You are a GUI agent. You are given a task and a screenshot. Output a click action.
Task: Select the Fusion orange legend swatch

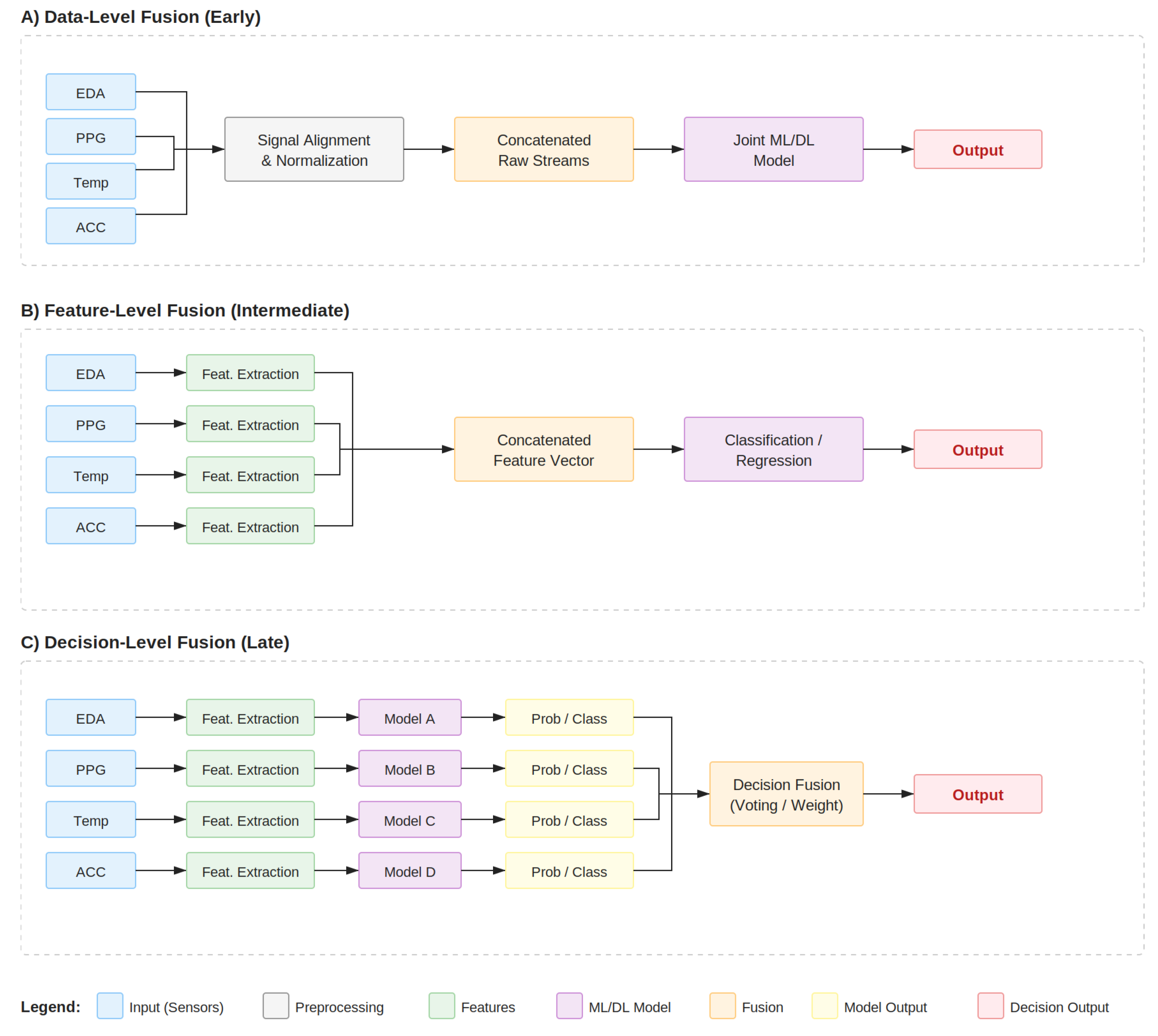click(x=723, y=1006)
